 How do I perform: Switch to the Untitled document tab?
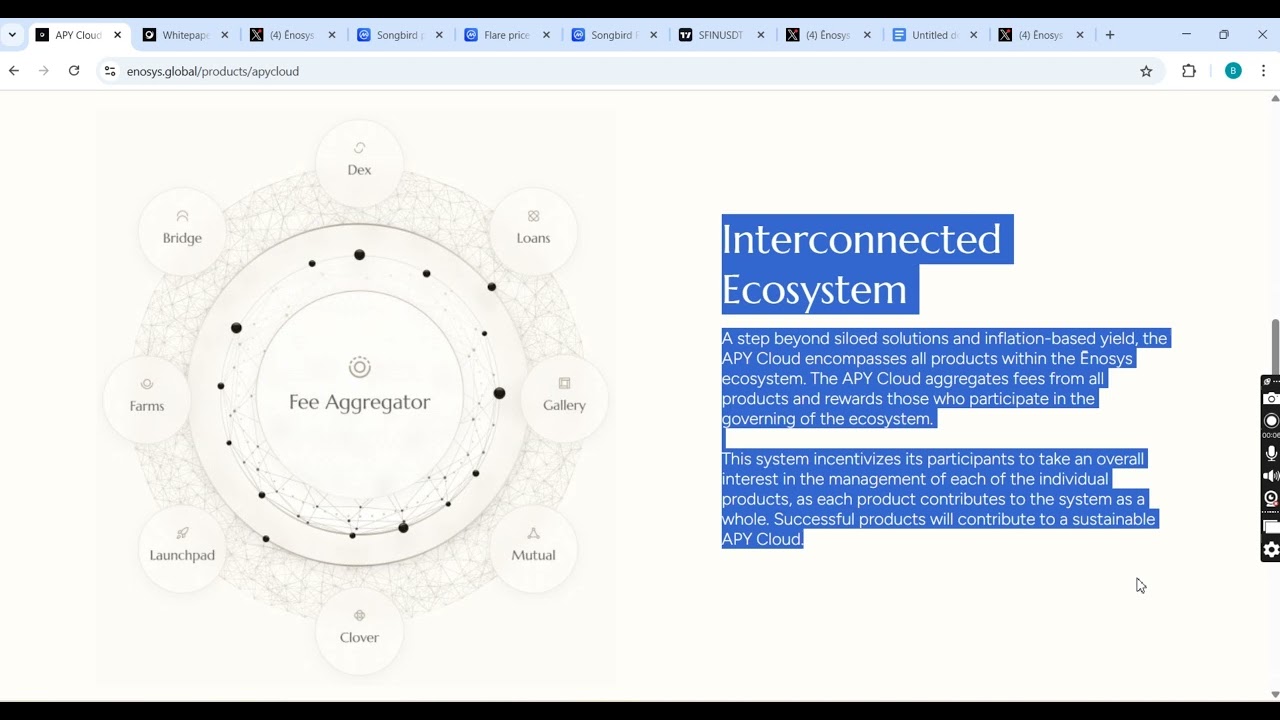[935, 35]
